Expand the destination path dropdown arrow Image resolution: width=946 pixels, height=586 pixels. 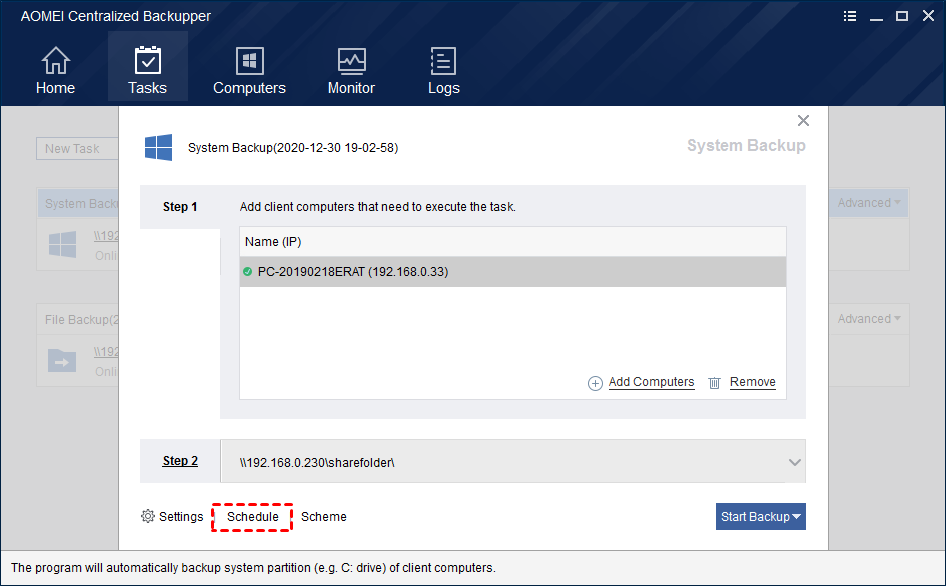795,462
